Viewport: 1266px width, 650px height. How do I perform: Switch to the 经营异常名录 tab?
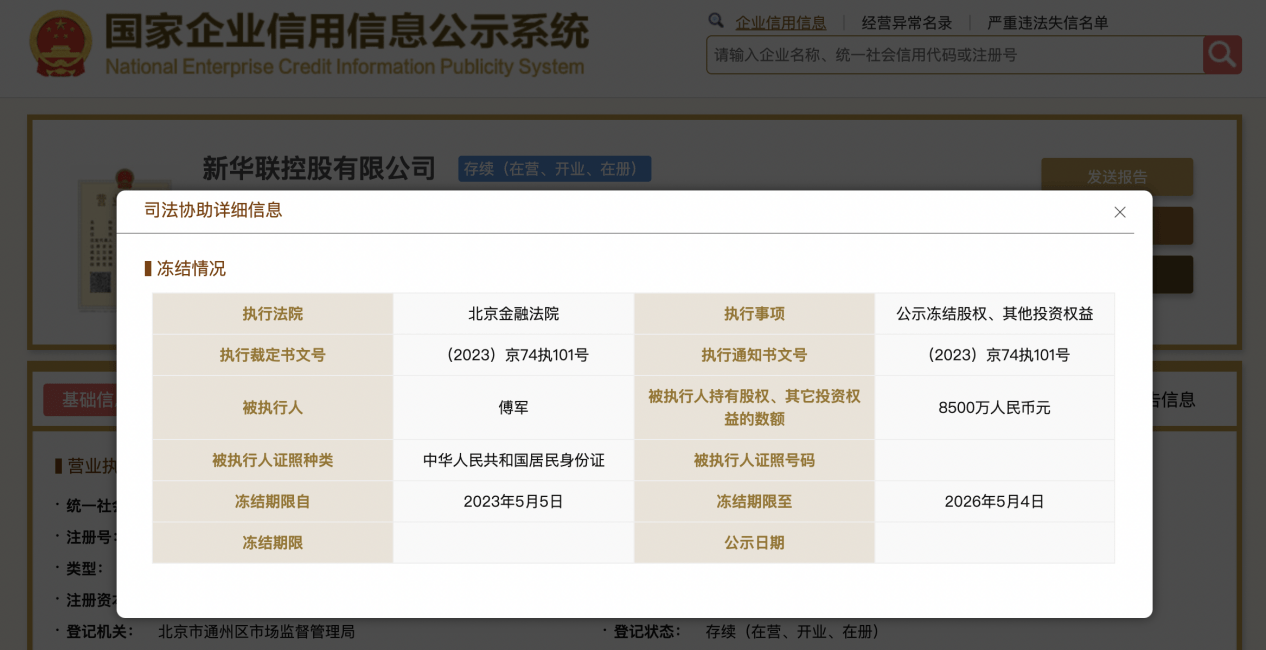(907, 21)
